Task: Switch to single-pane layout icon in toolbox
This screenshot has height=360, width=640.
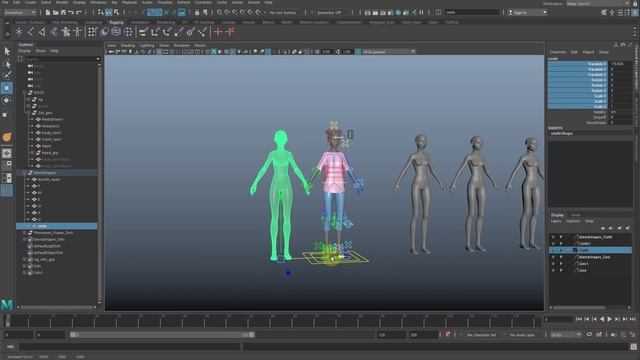Action: tap(7, 153)
